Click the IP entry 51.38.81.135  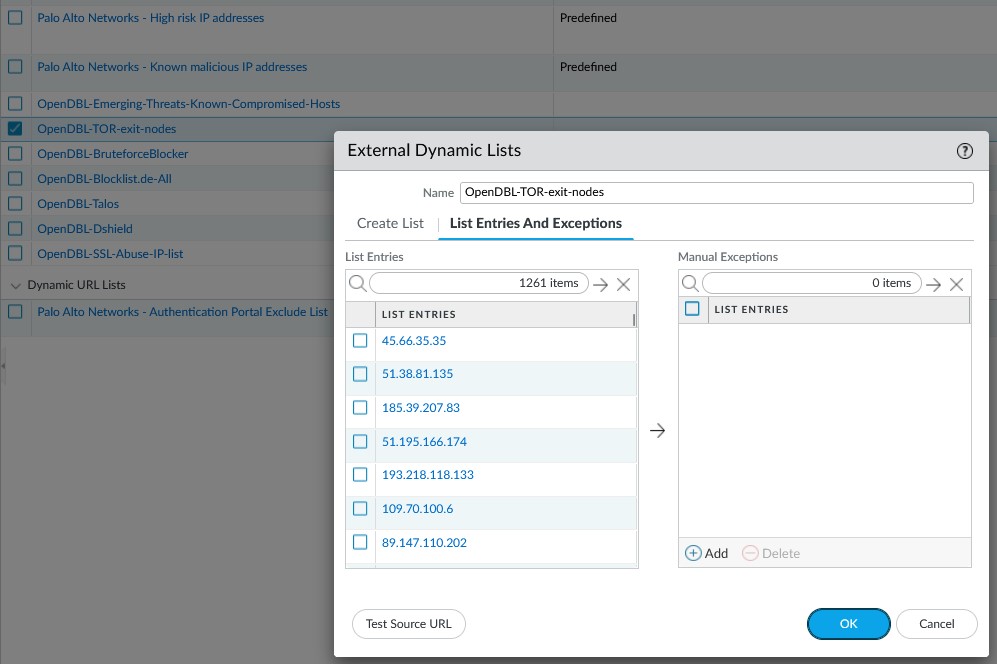[x=418, y=374]
